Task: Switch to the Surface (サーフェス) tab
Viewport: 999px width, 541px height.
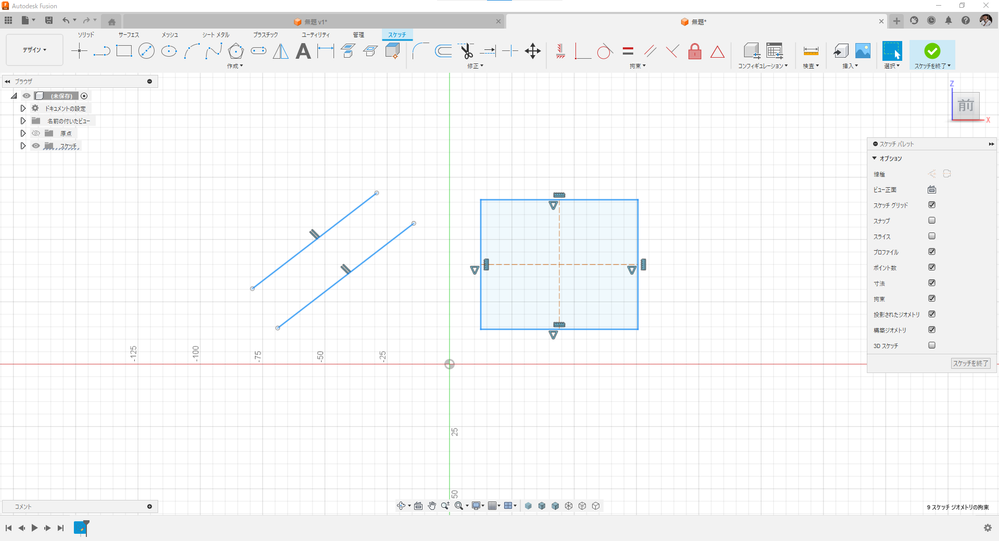Action: pyautogui.click(x=129, y=35)
